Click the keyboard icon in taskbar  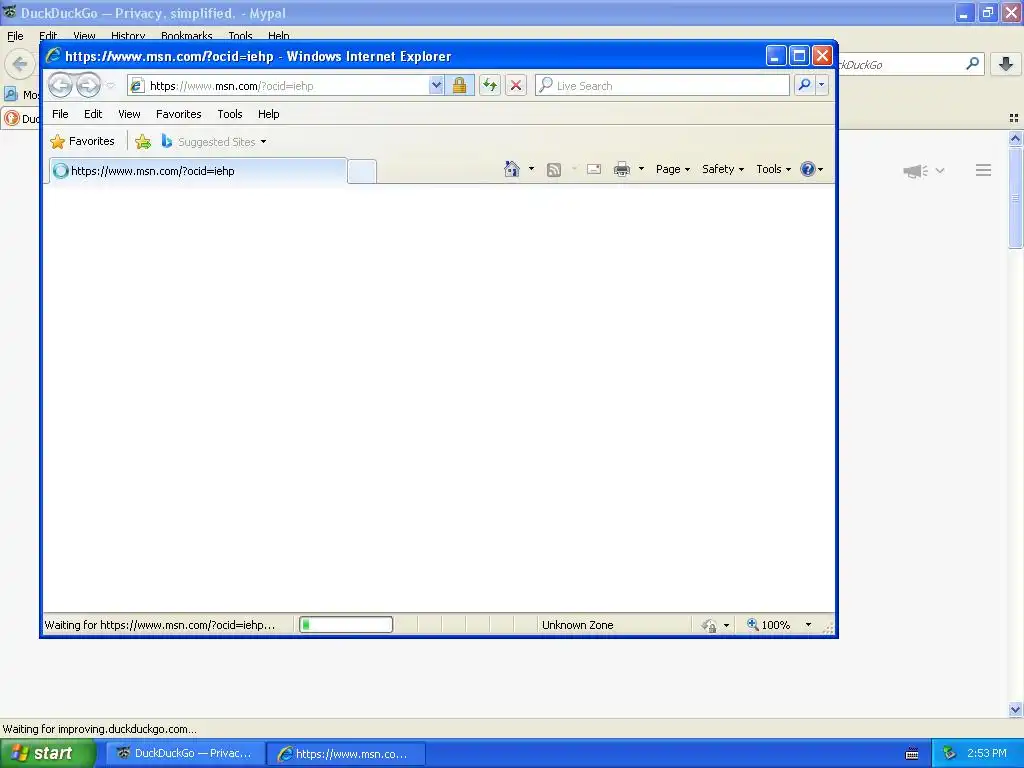pyautogui.click(x=912, y=754)
